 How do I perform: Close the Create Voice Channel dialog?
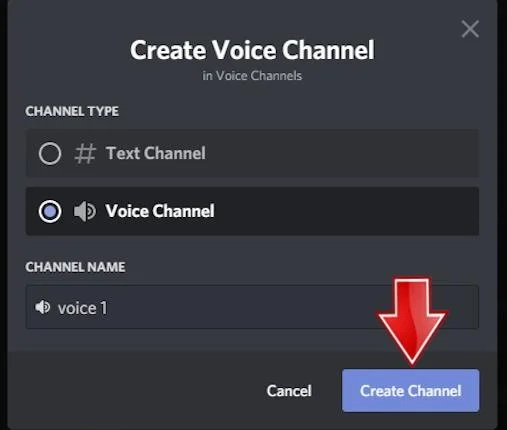point(470,29)
